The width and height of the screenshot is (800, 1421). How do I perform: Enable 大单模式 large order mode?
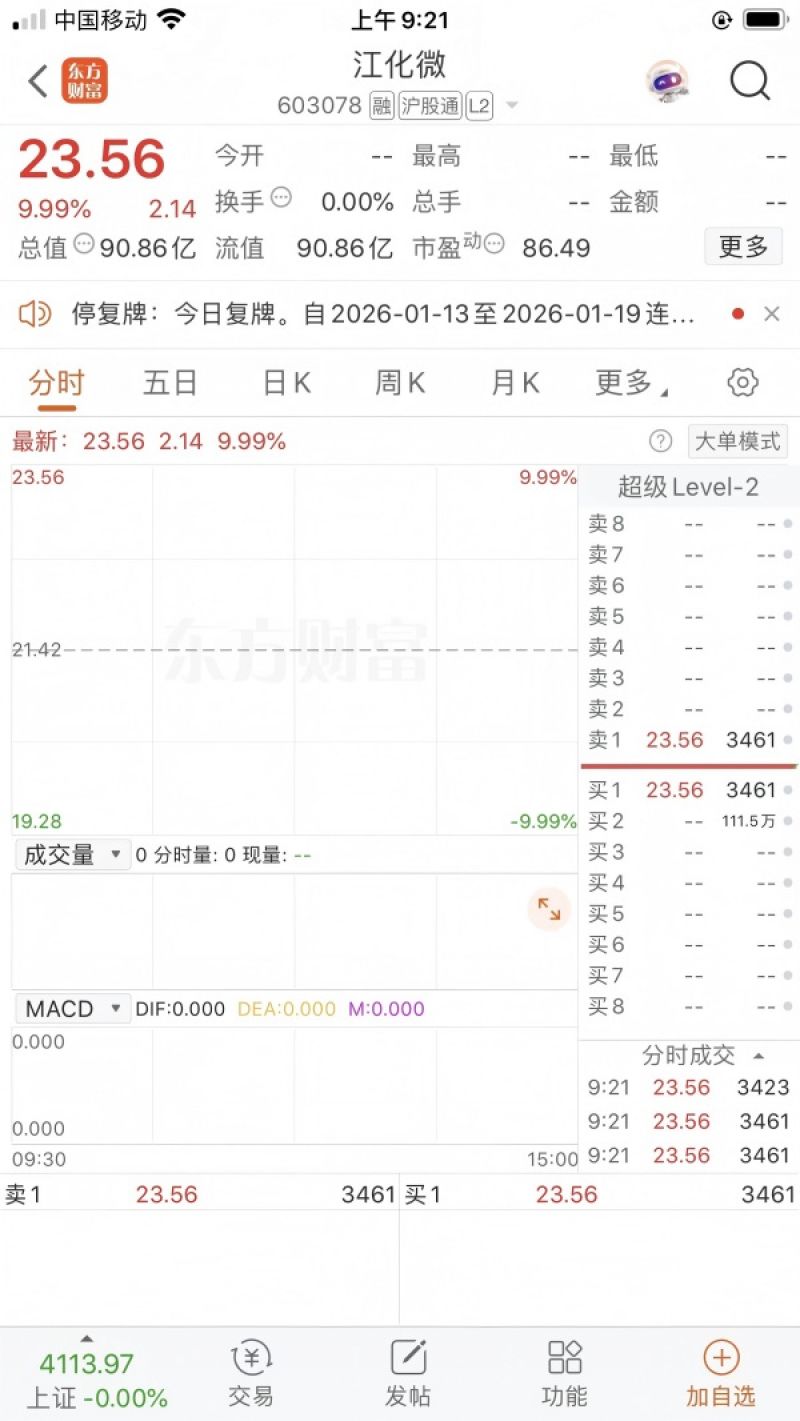[x=737, y=441]
